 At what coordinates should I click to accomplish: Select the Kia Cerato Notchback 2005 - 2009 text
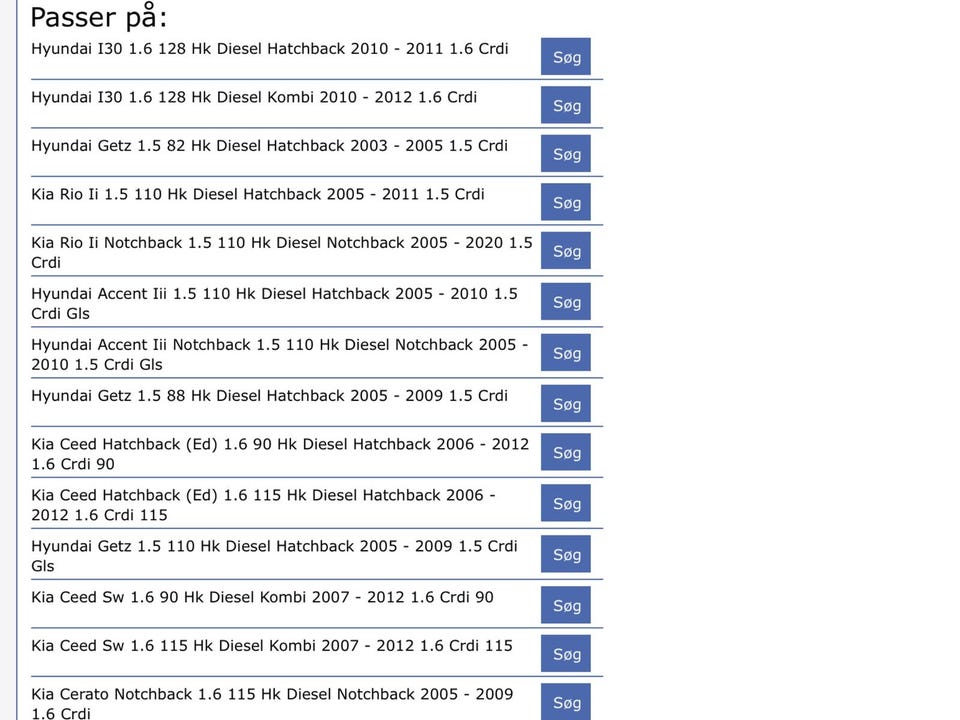coord(272,703)
